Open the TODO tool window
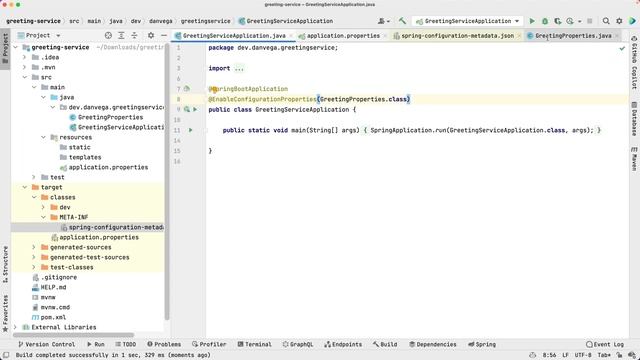The width and height of the screenshot is (640, 360). click(126, 344)
